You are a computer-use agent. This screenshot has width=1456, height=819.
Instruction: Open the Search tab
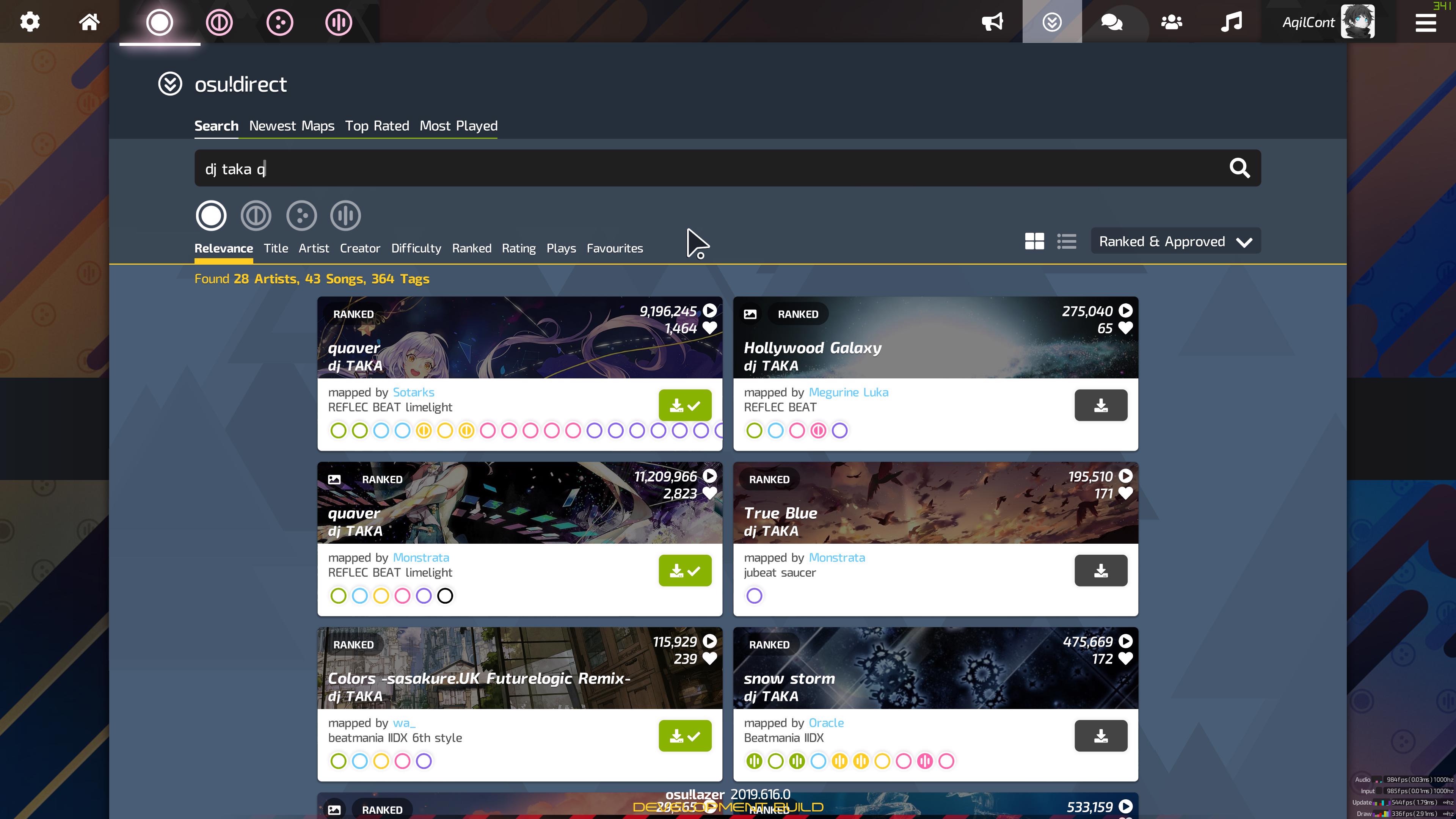pyautogui.click(x=217, y=126)
